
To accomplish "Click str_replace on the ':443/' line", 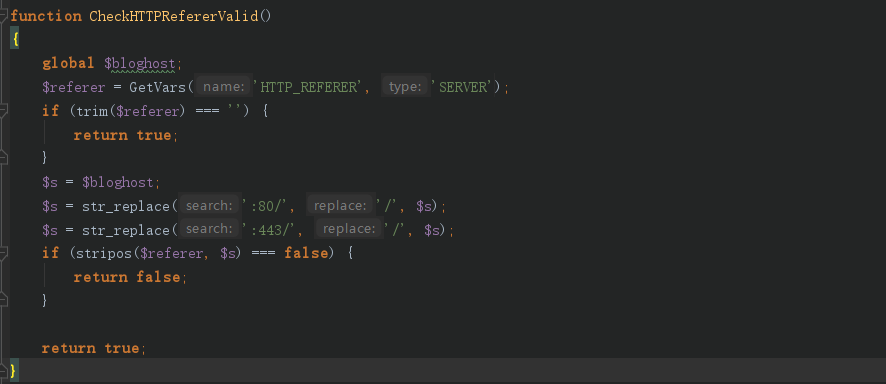I will pos(126,230).
